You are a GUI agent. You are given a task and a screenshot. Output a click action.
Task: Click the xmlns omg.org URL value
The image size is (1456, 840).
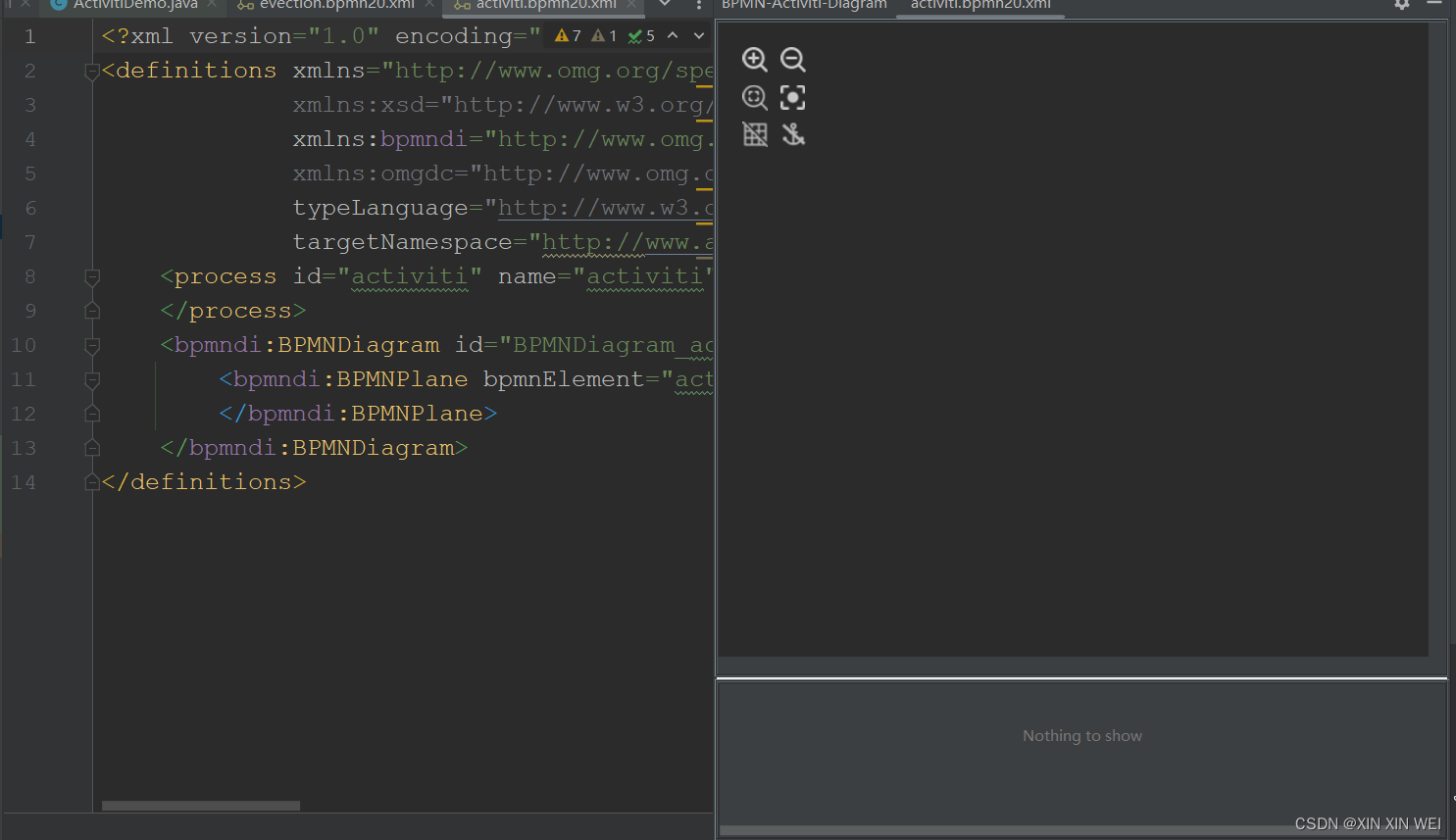[554, 71]
